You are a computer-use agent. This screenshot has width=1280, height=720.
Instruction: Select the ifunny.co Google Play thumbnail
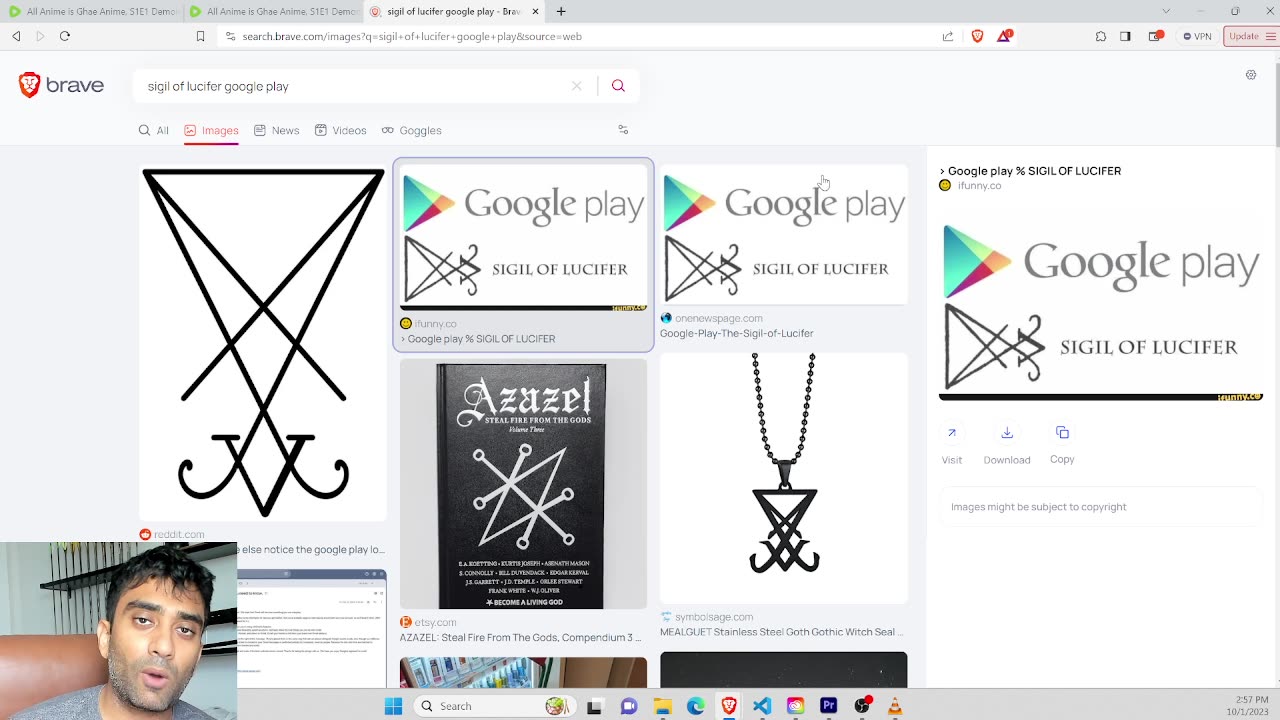click(x=523, y=238)
